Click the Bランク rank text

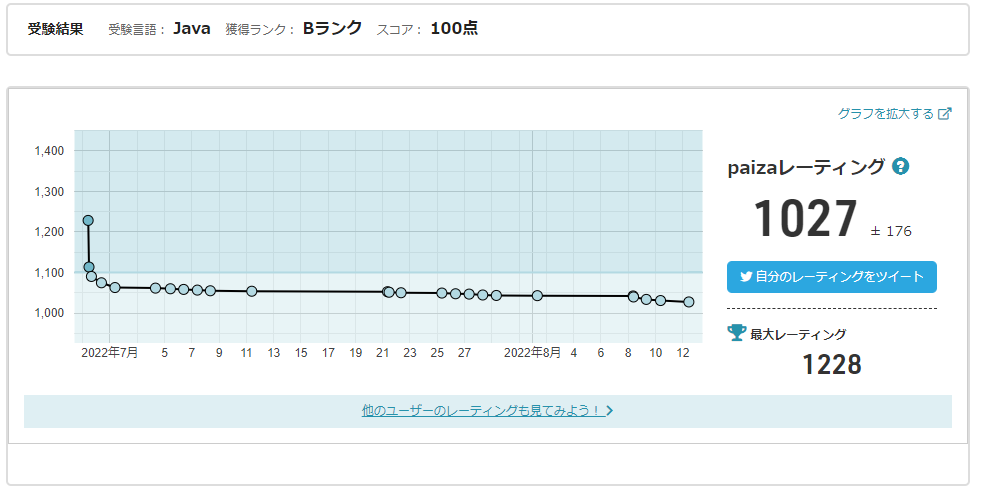pyautogui.click(x=332, y=29)
